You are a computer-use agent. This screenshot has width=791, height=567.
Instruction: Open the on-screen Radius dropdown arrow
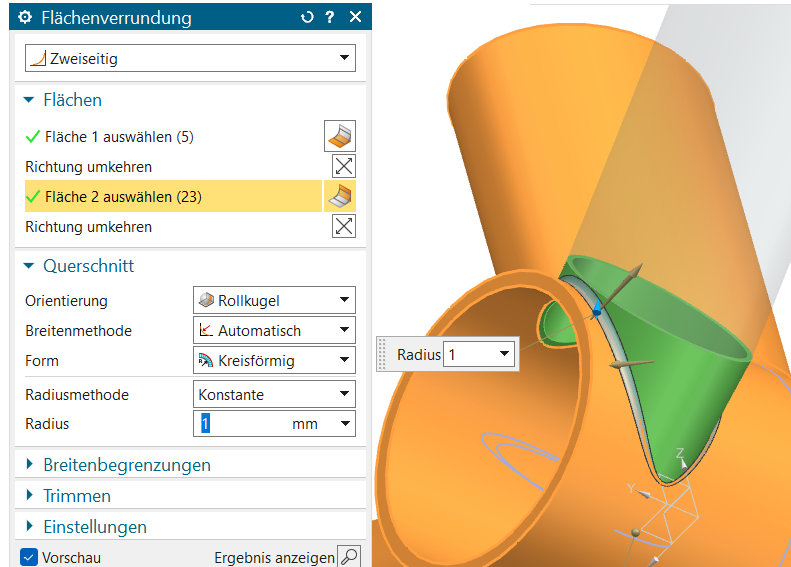[504, 354]
